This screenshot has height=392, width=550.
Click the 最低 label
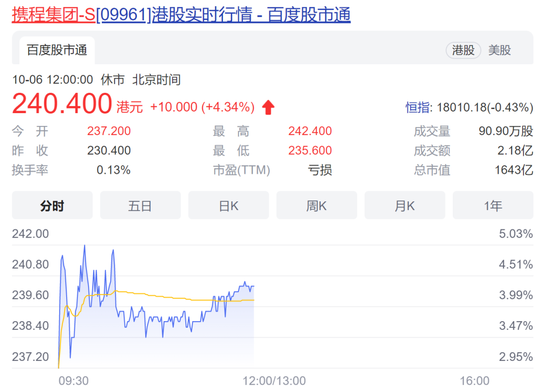coord(231,151)
